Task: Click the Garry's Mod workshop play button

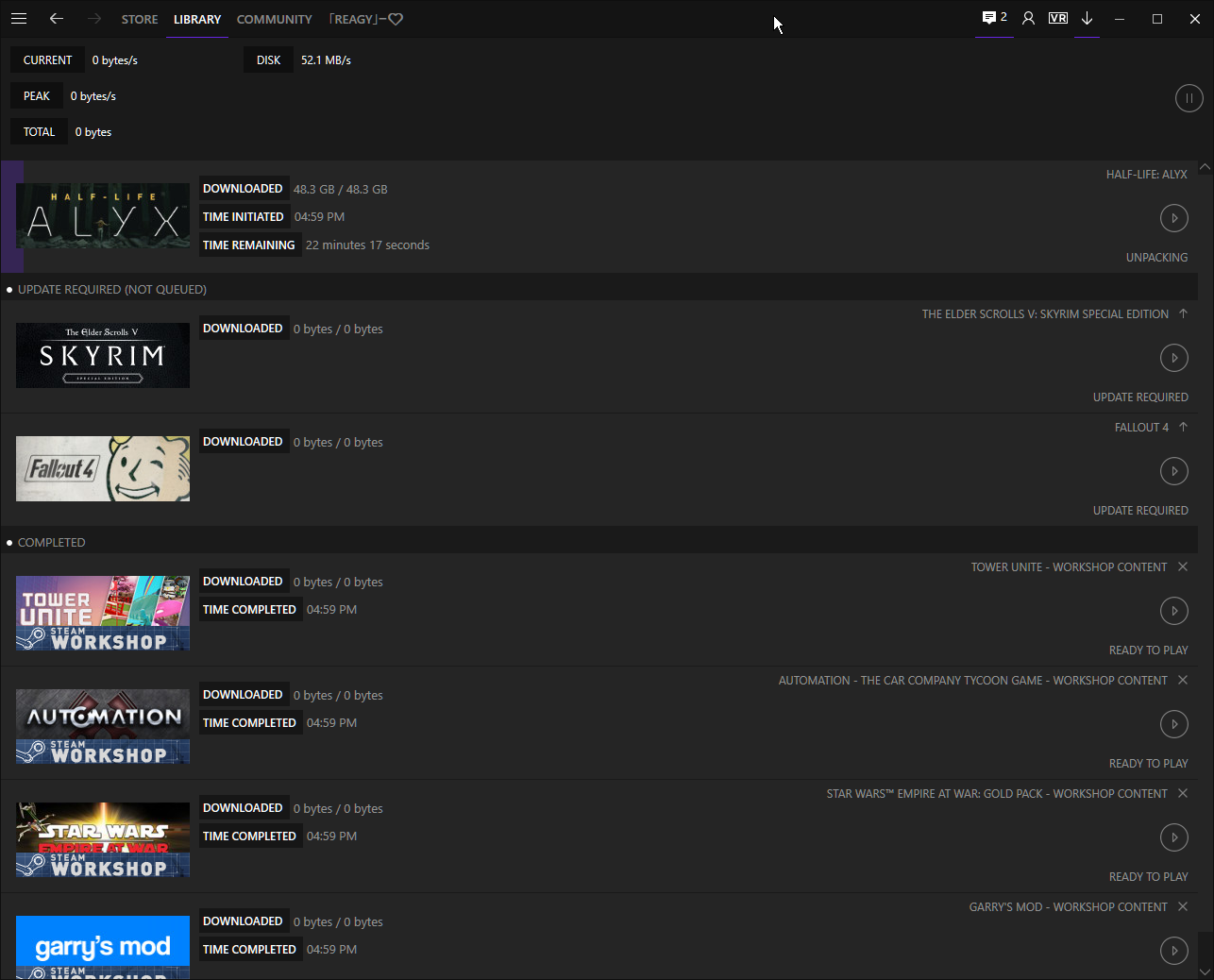Action: tap(1174, 951)
